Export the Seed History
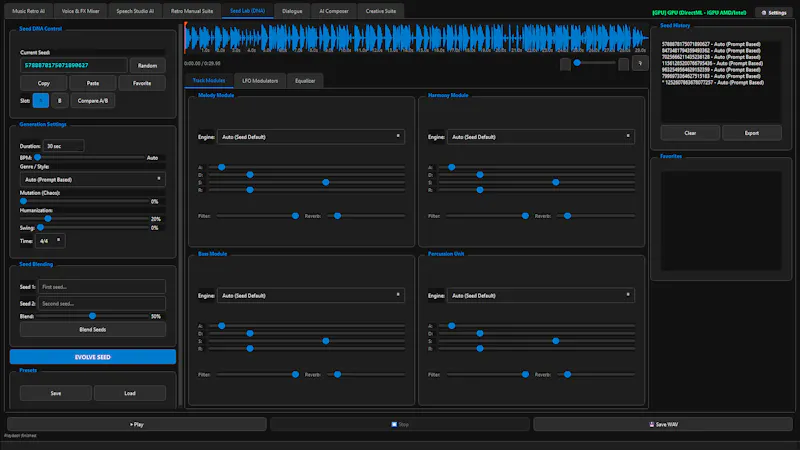800x450 pixels. pos(752,133)
